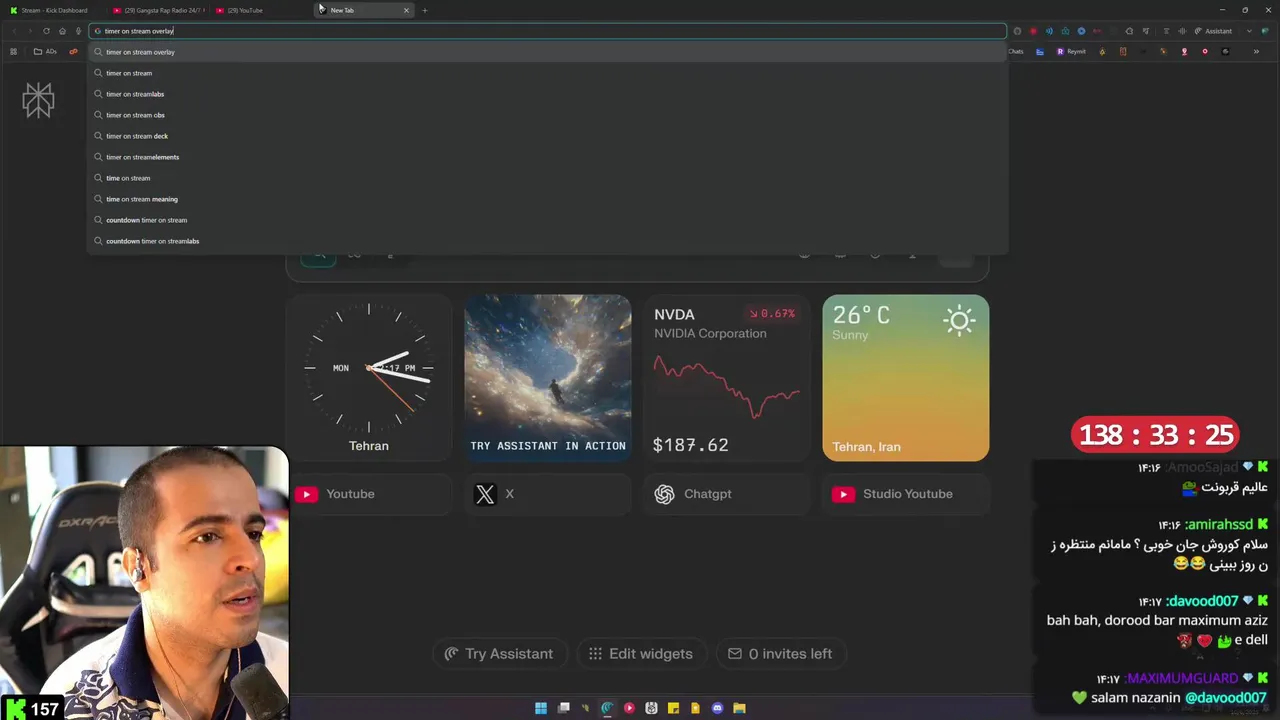The image size is (1280, 720).
Task: Pick the suggestion "timer on stream overlay"
Action: point(547,52)
